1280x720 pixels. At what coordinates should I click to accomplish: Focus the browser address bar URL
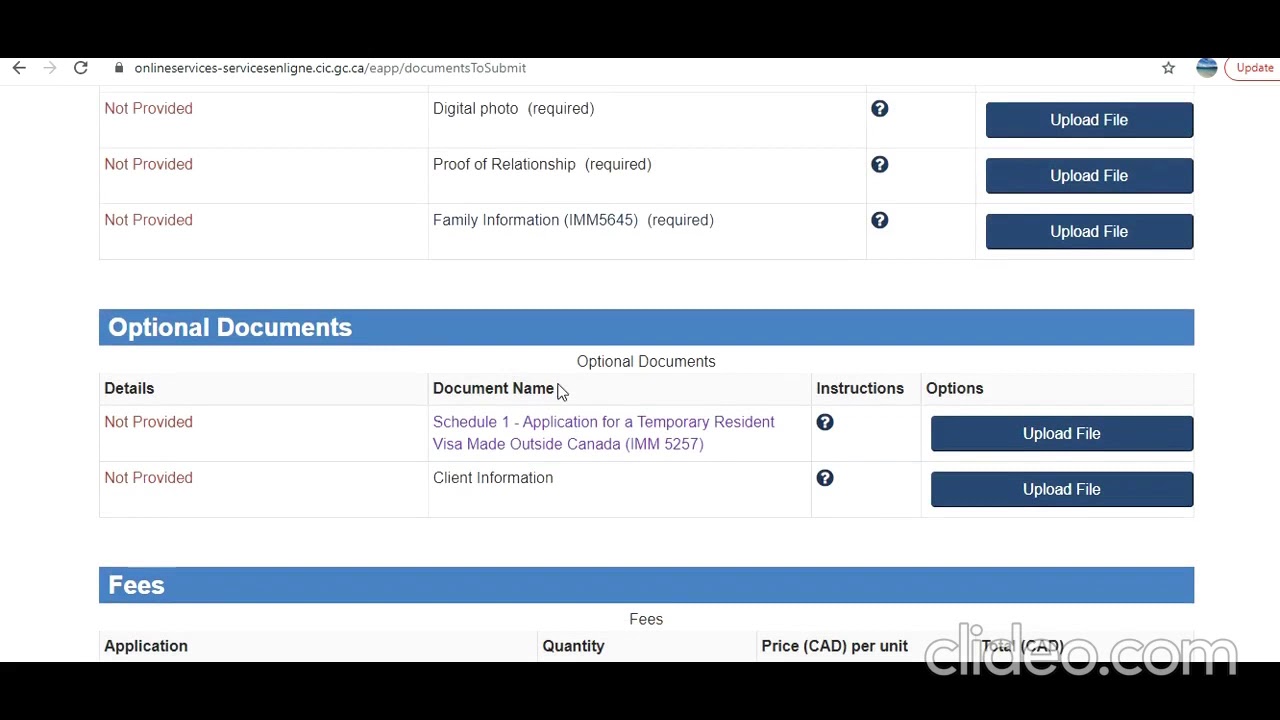click(x=330, y=68)
